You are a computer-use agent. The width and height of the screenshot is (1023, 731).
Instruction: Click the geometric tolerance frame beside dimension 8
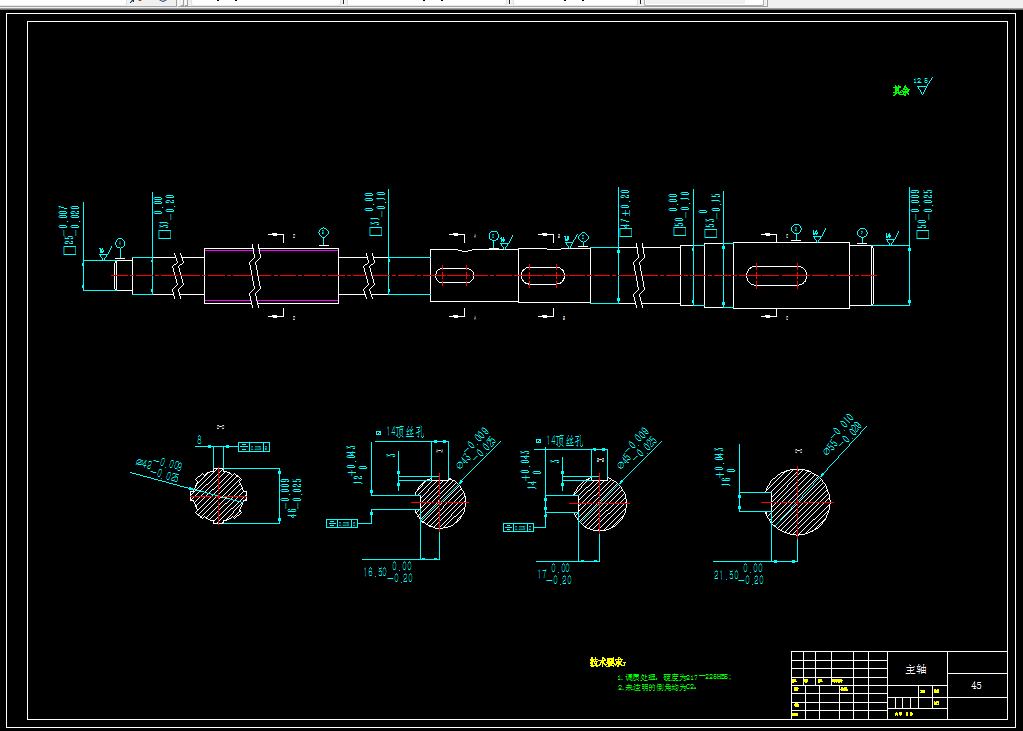(x=254, y=447)
